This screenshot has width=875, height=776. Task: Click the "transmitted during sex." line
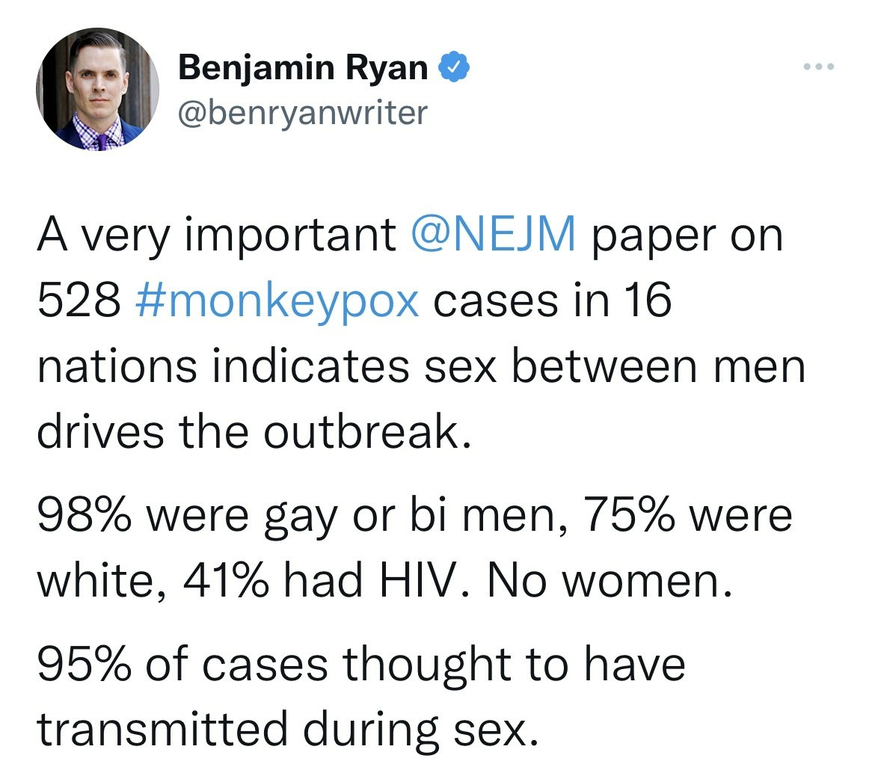pos(288,731)
